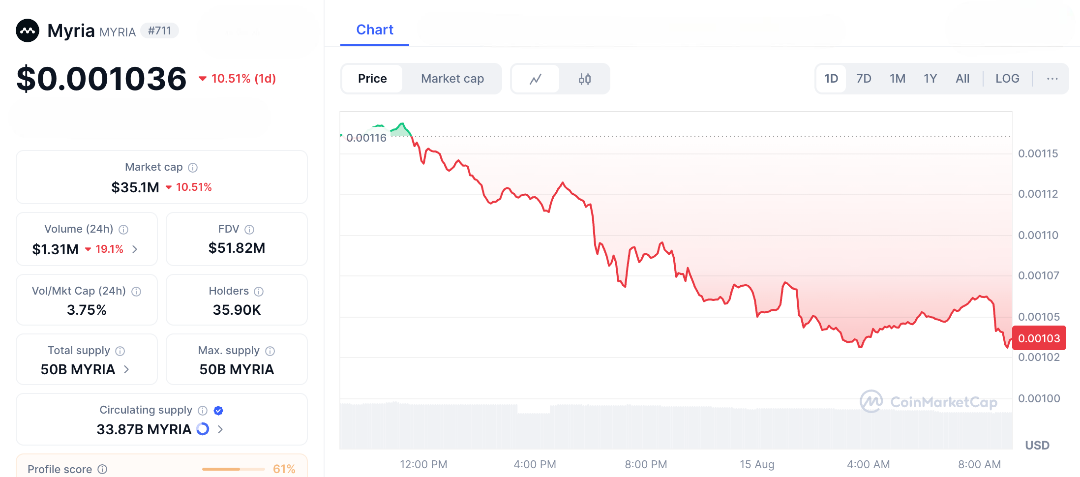This screenshot has height=477, width=1080.
Task: Expand Volume (24h) details chevron
Action: point(134,249)
